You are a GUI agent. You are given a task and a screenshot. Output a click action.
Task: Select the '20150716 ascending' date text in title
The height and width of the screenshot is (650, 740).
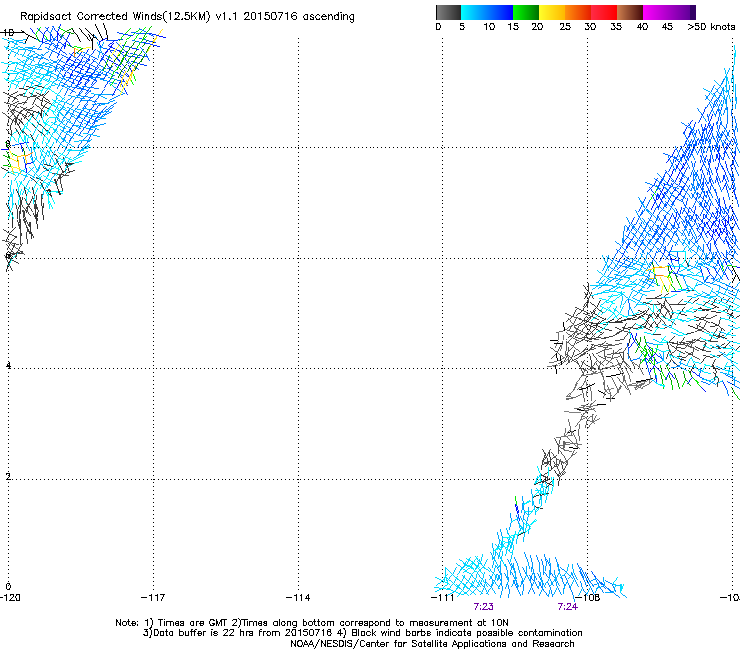click(299, 17)
